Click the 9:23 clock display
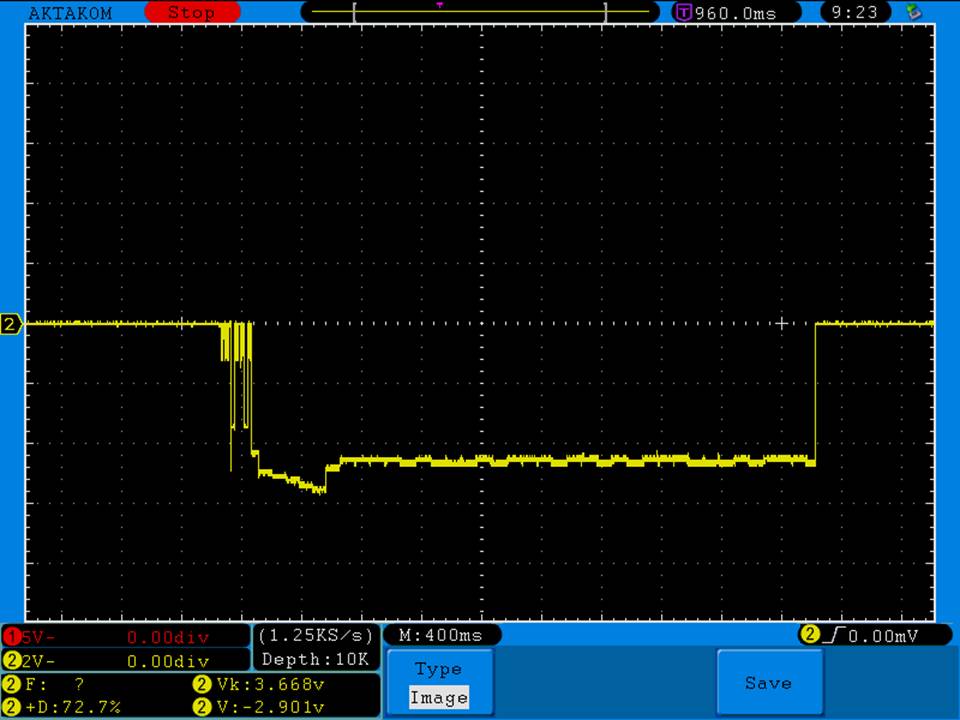960x720 pixels. point(854,13)
